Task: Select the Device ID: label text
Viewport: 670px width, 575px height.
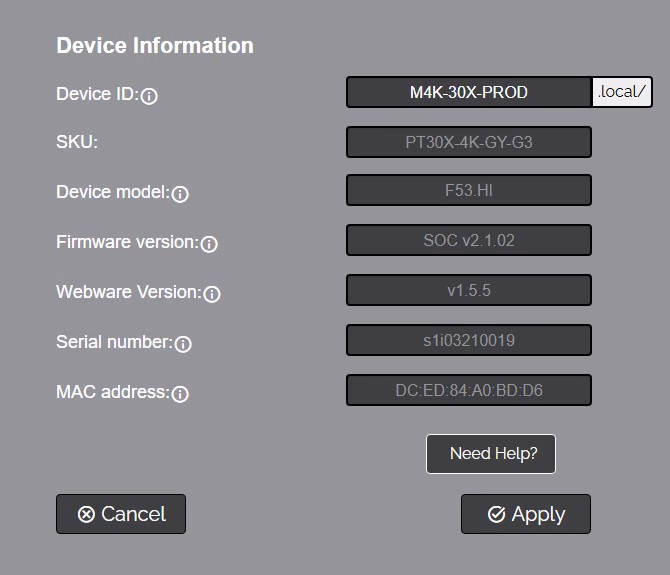Action: (x=97, y=94)
